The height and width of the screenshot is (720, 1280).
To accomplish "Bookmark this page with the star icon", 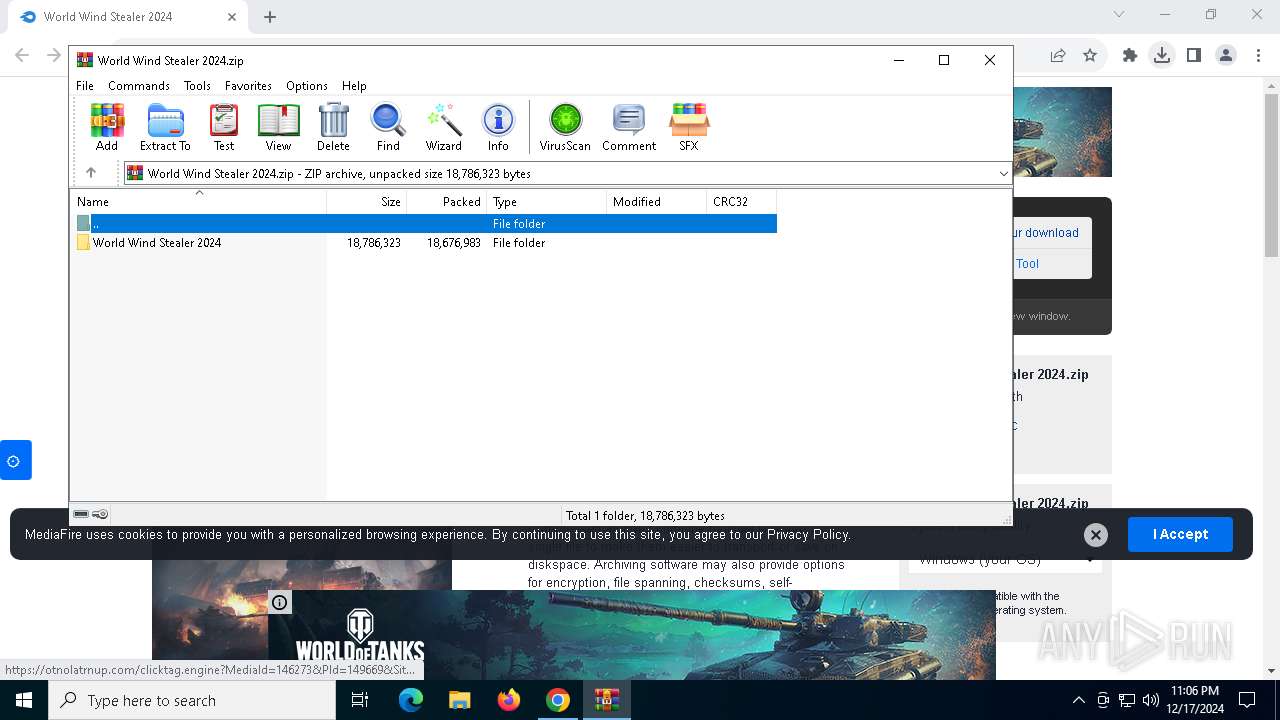I will tap(1090, 56).
